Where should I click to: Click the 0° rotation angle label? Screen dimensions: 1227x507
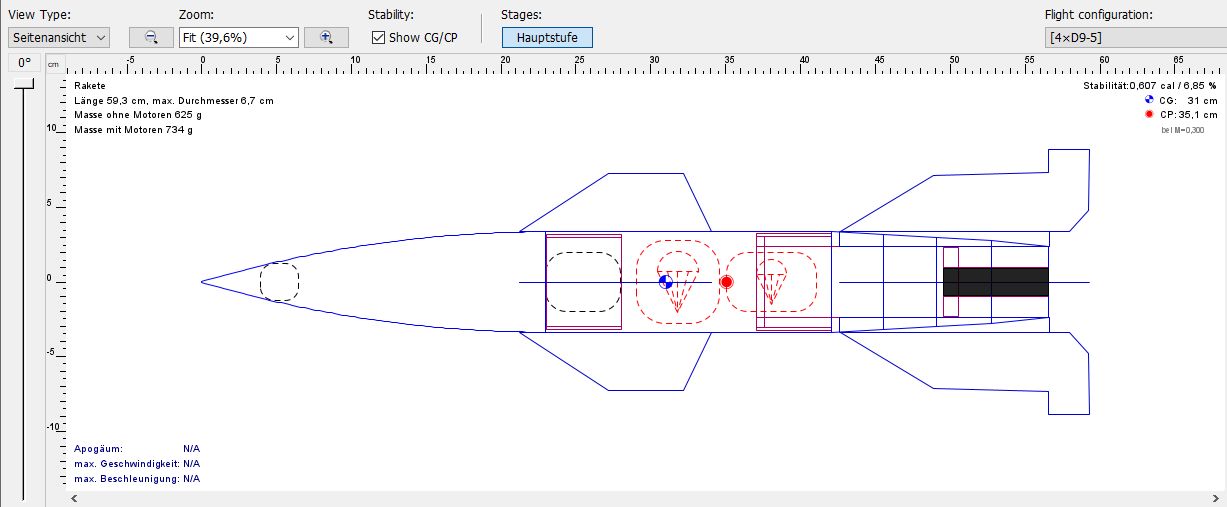coord(24,63)
